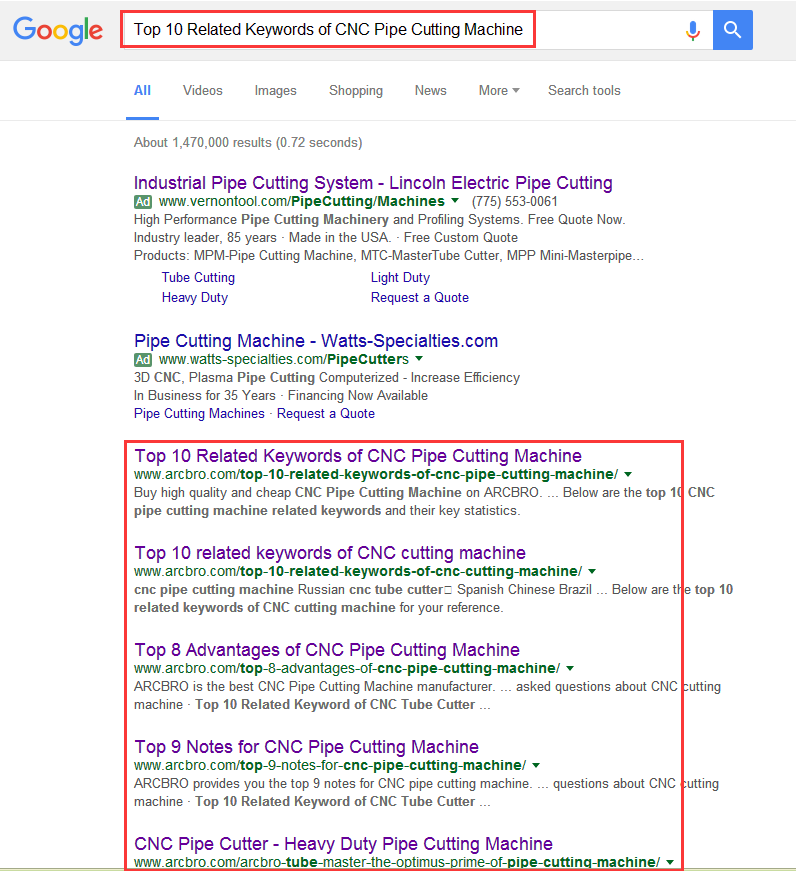Click the microphone voice search icon

(692, 30)
